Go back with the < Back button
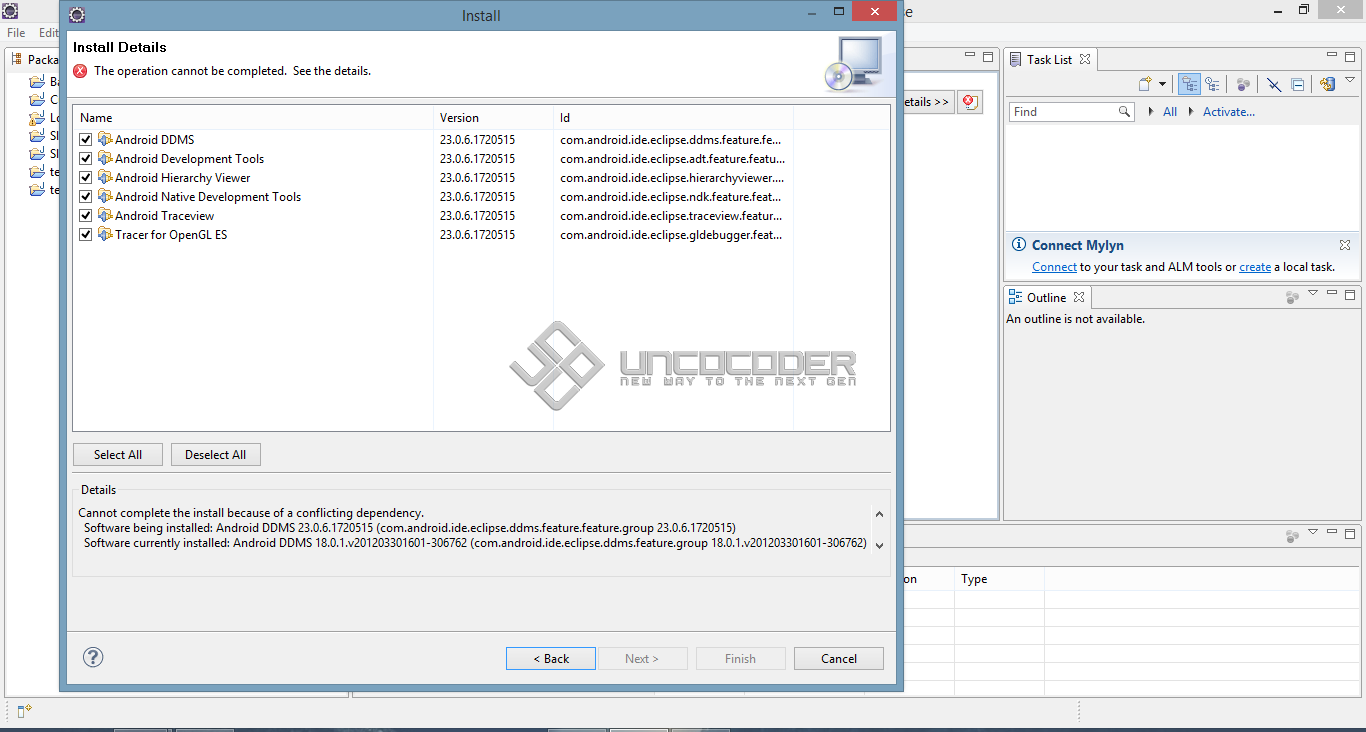Image resolution: width=1366 pixels, height=732 pixels. [x=551, y=658]
